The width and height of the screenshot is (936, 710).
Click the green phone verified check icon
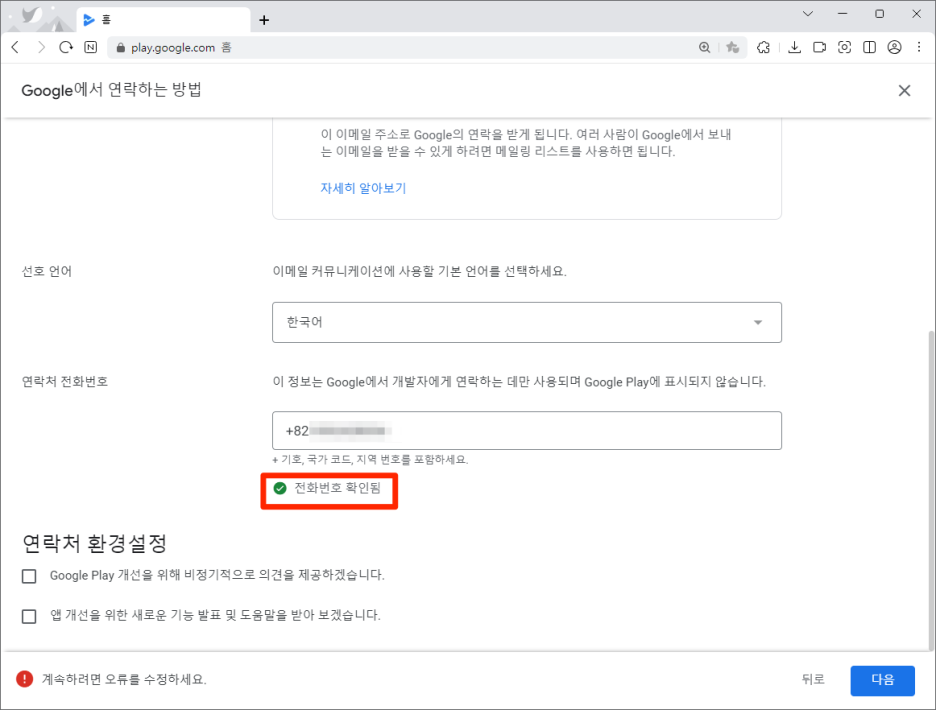280,488
